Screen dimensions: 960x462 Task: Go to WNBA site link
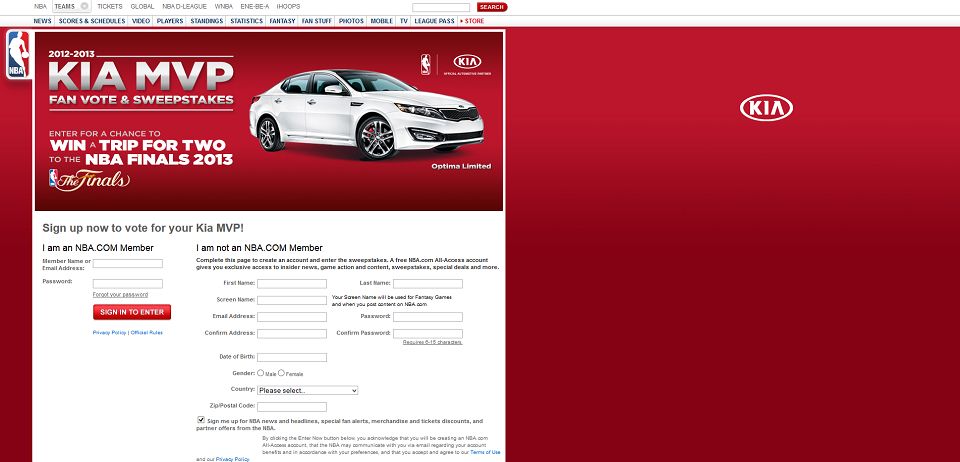coord(223,7)
